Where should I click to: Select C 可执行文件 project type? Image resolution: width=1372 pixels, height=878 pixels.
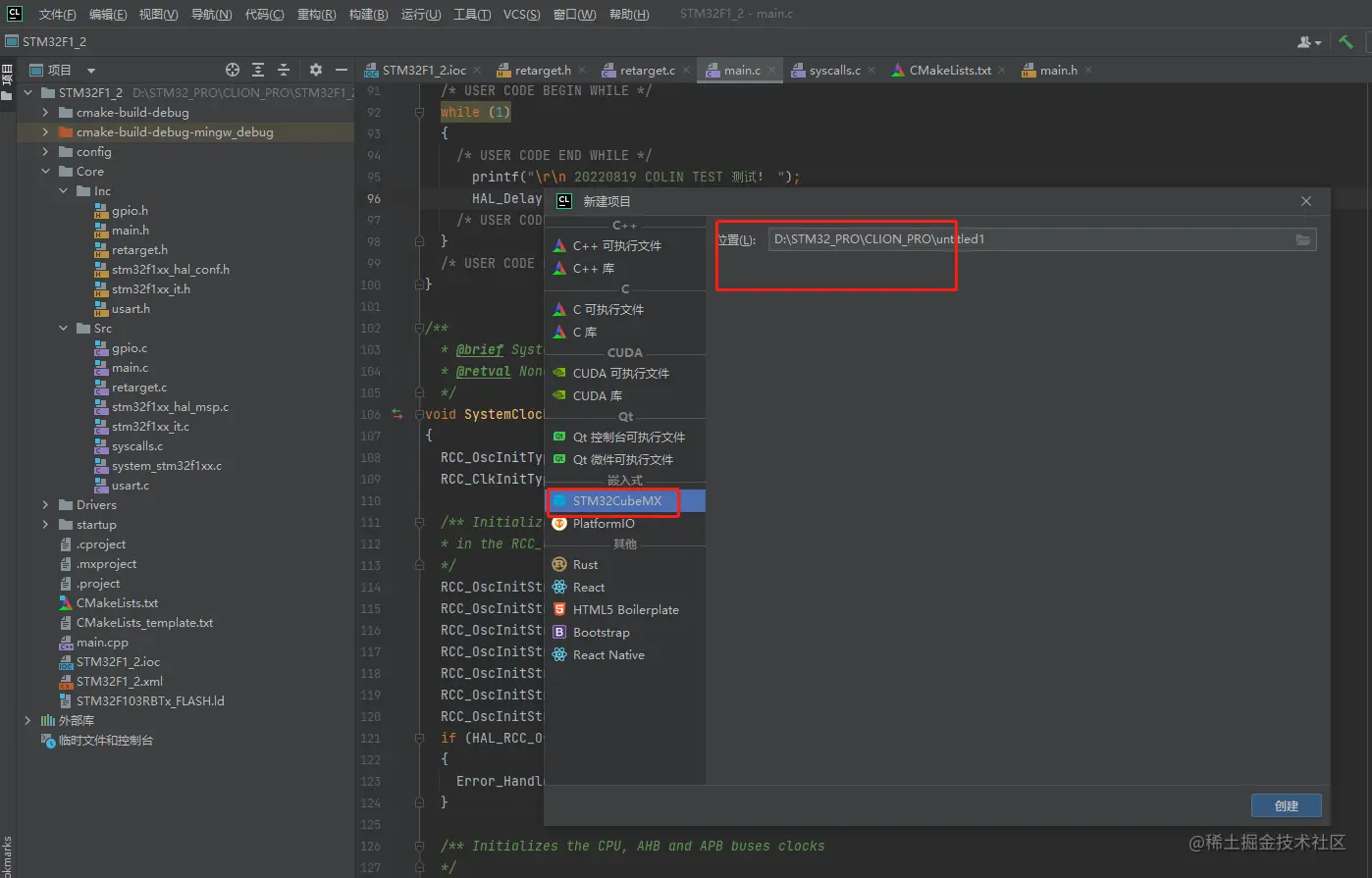[625, 309]
